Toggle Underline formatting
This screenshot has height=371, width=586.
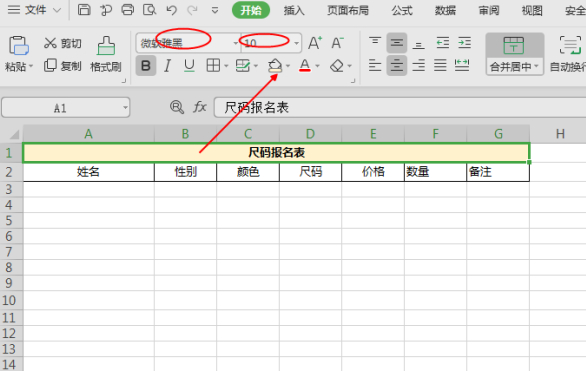pos(189,66)
